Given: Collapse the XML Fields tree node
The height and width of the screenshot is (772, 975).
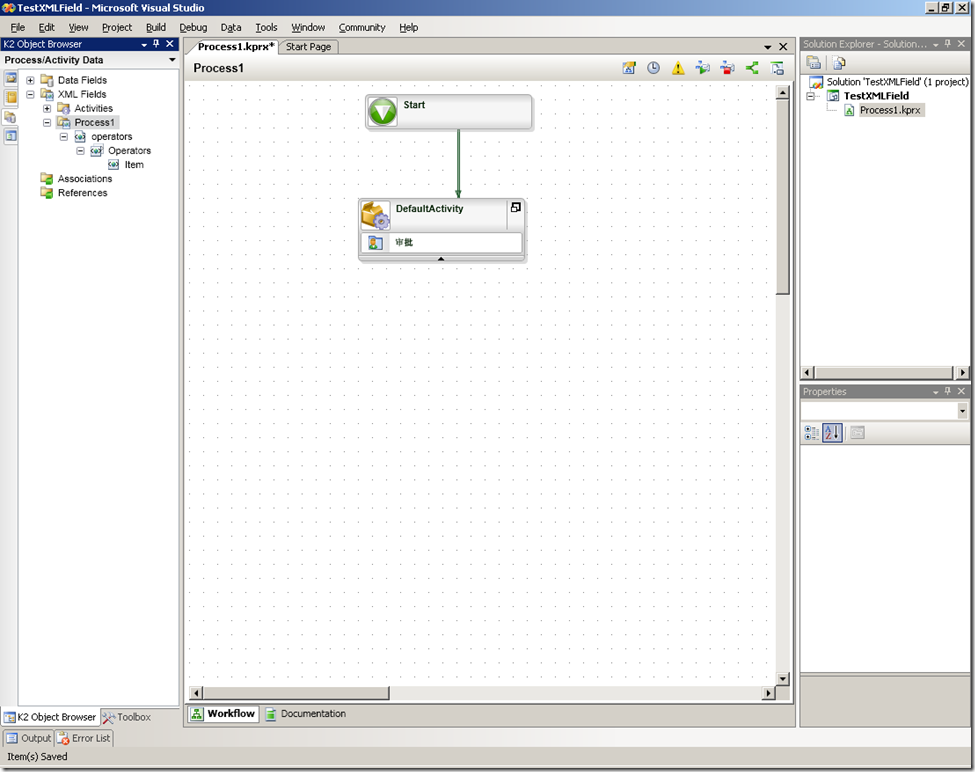Looking at the screenshot, I should 30,94.
